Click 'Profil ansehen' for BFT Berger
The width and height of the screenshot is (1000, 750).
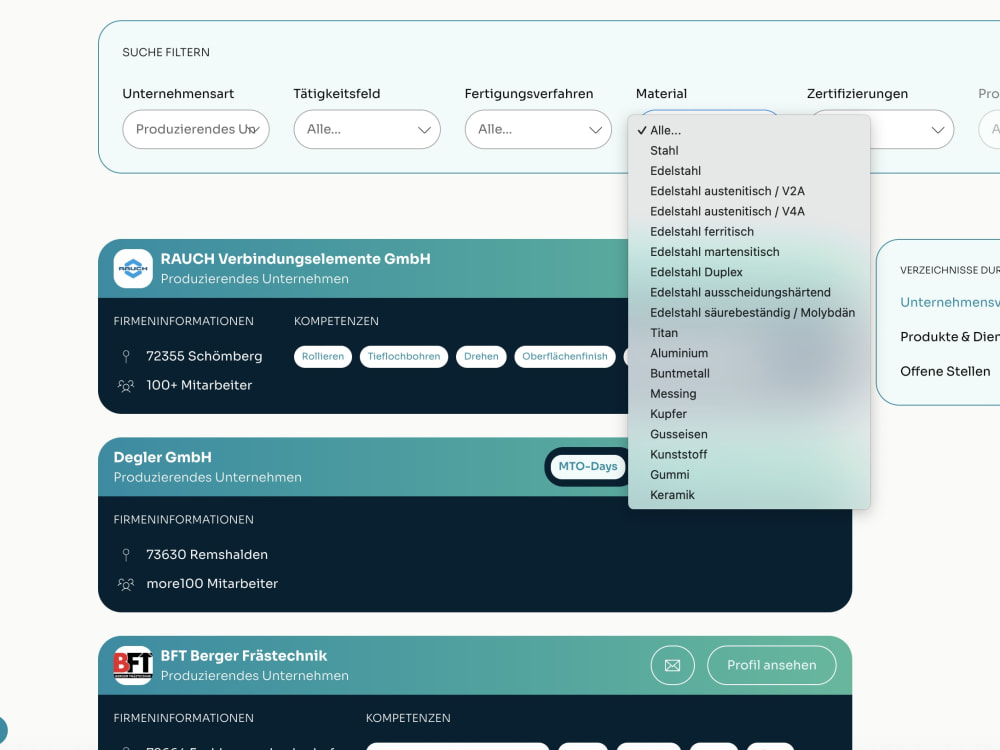click(x=772, y=665)
